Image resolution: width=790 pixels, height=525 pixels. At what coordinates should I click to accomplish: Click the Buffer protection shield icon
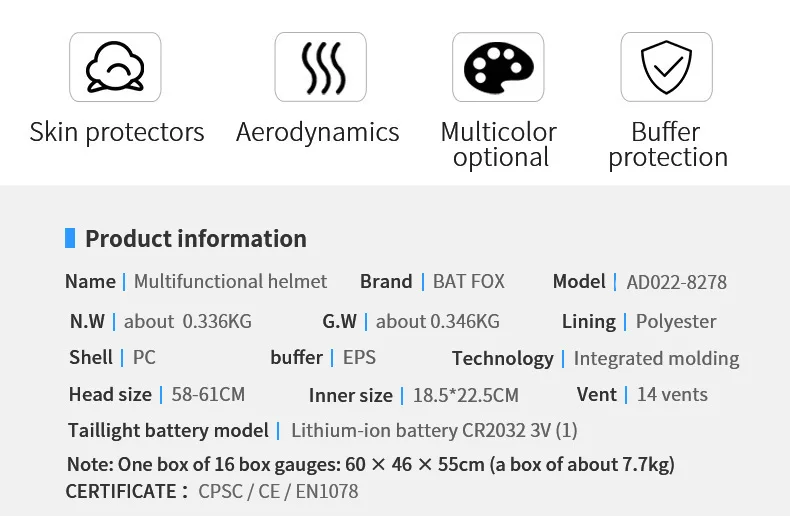666,67
